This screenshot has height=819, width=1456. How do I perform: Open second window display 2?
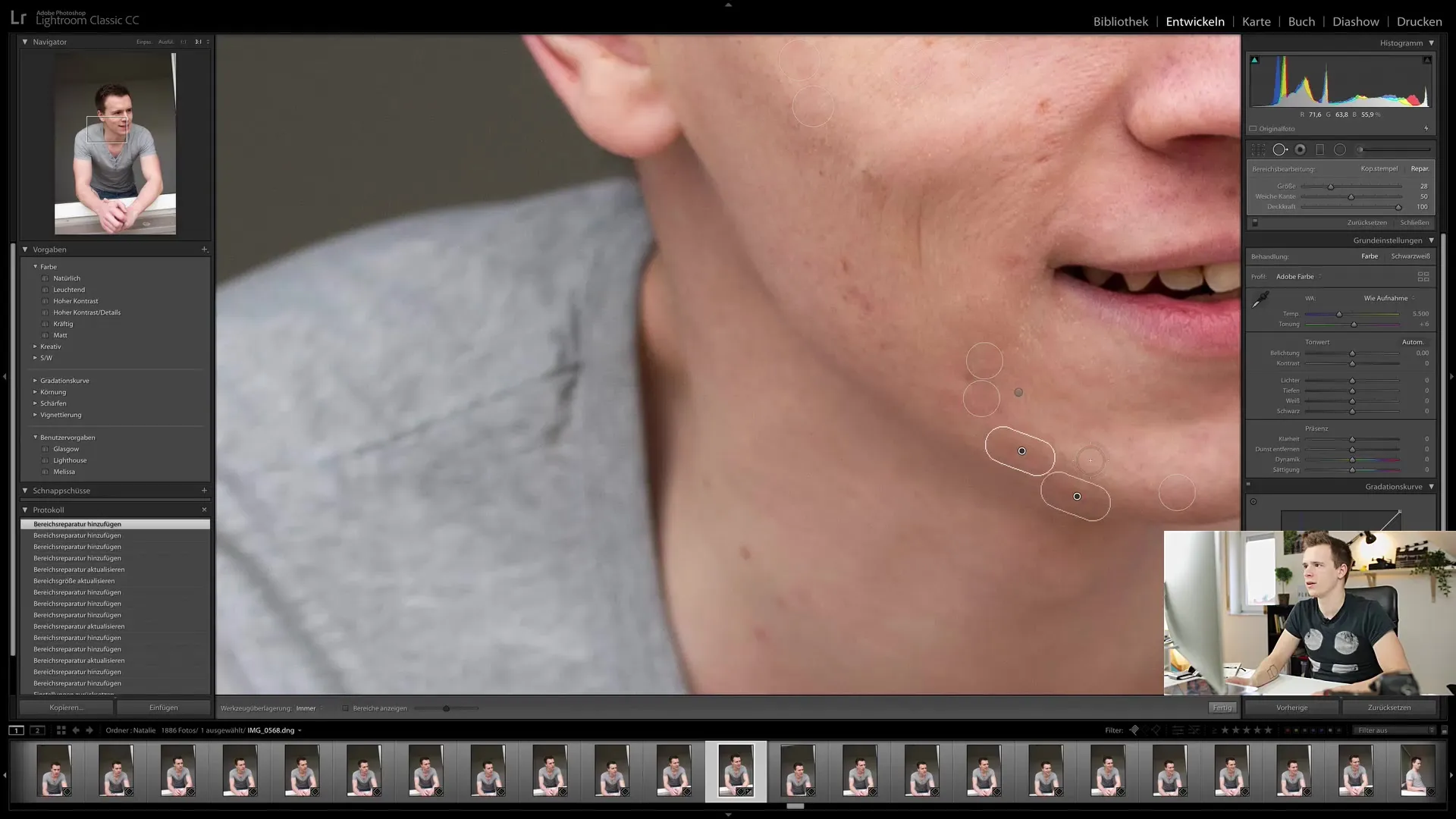37,730
